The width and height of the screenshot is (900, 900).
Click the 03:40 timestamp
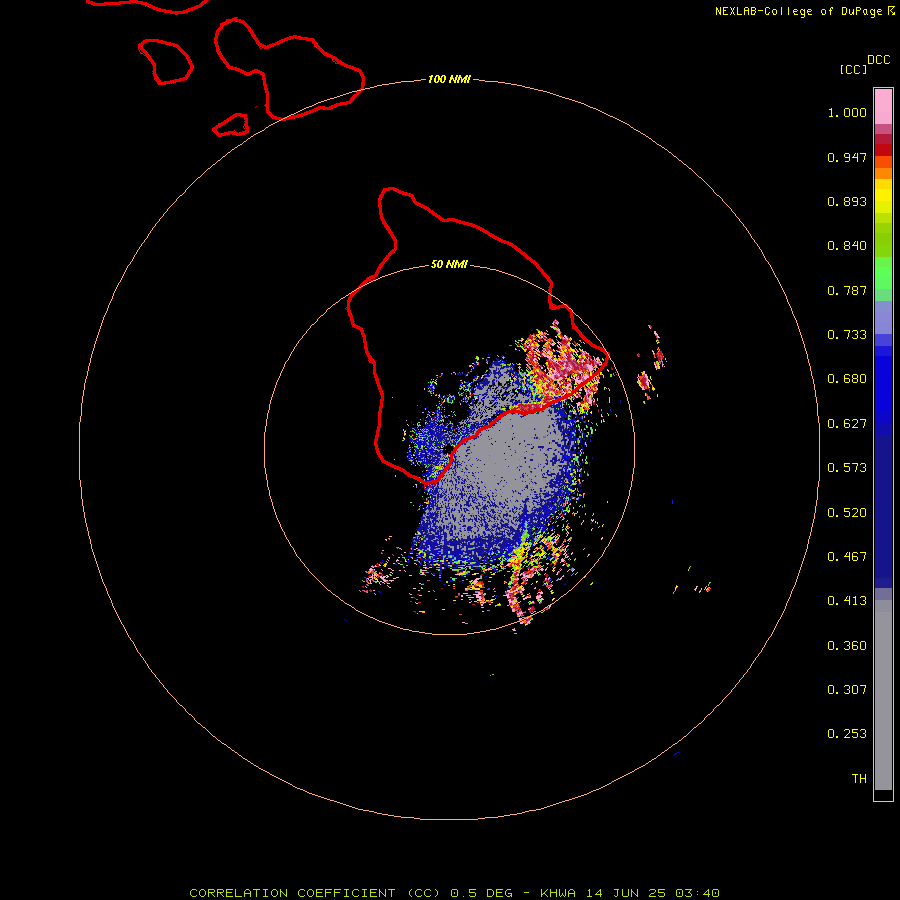[697, 893]
